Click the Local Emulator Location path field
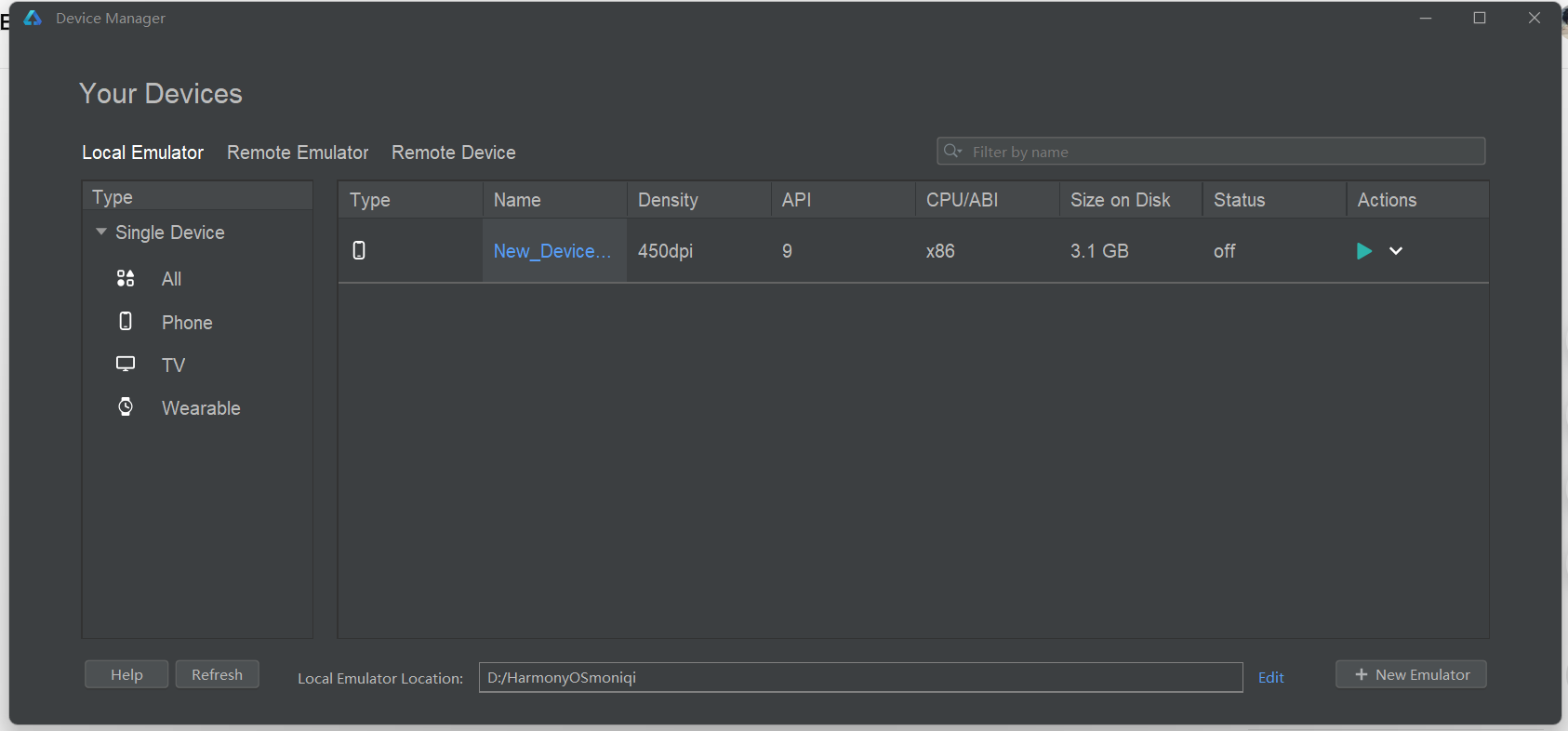Screen dimensions: 1568x731 pyautogui.click(x=860, y=677)
